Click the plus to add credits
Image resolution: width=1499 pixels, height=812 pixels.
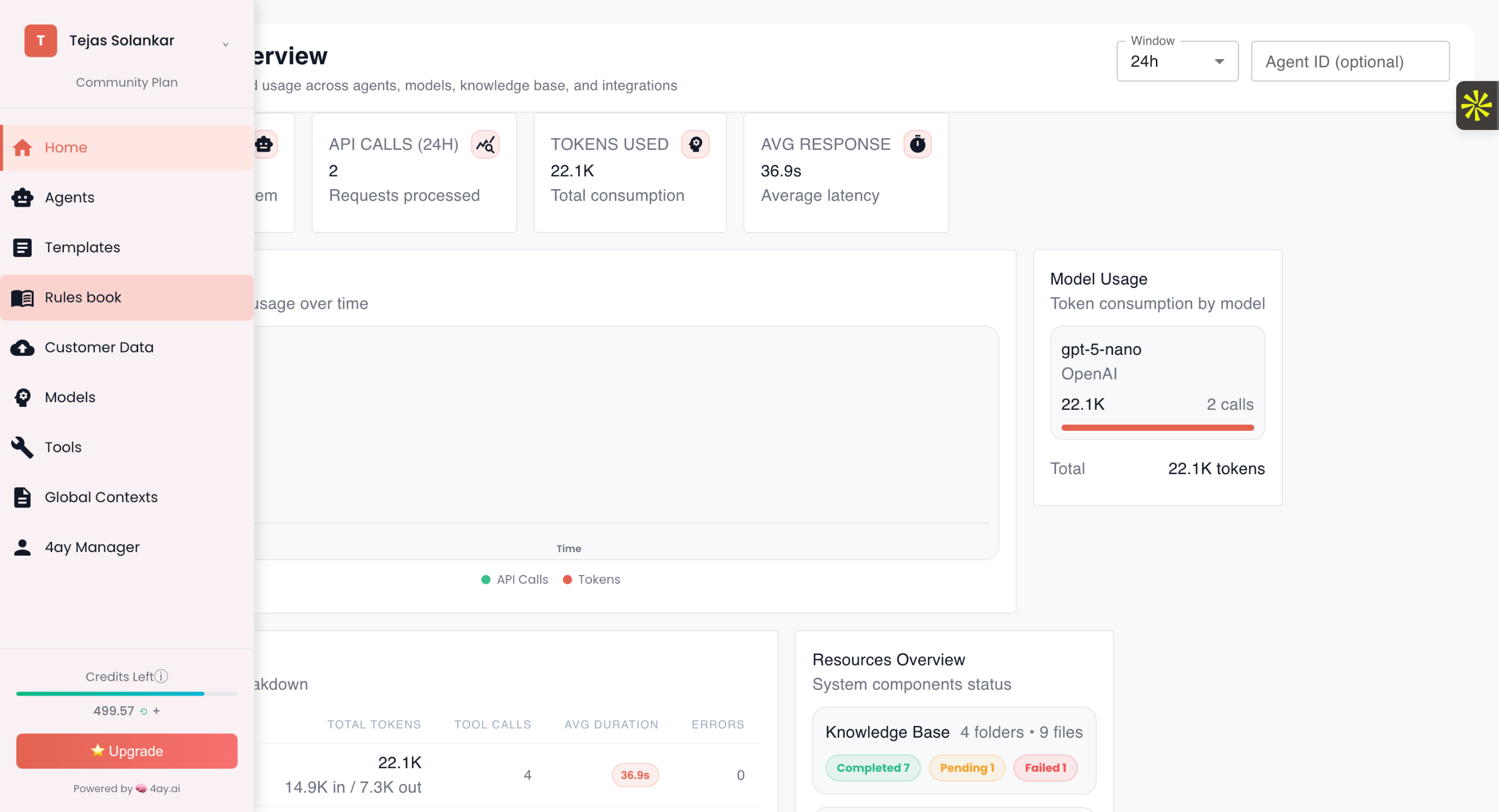[156, 711]
